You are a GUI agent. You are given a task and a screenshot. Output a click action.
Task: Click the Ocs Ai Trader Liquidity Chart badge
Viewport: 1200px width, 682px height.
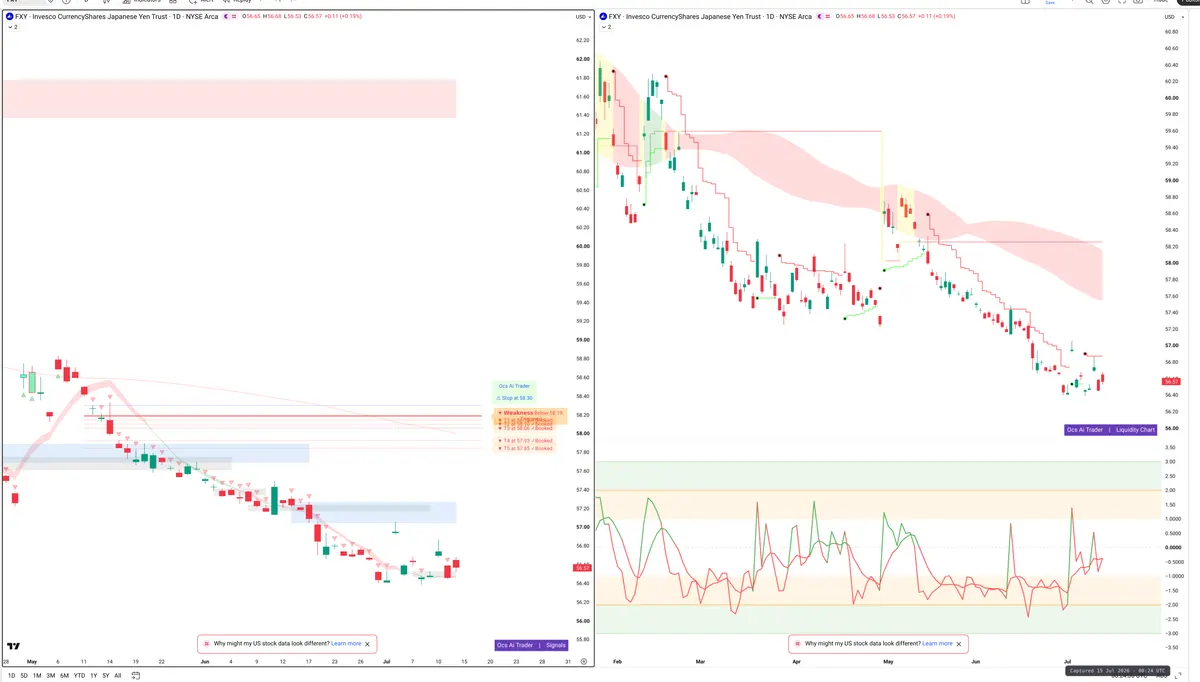click(x=1111, y=430)
